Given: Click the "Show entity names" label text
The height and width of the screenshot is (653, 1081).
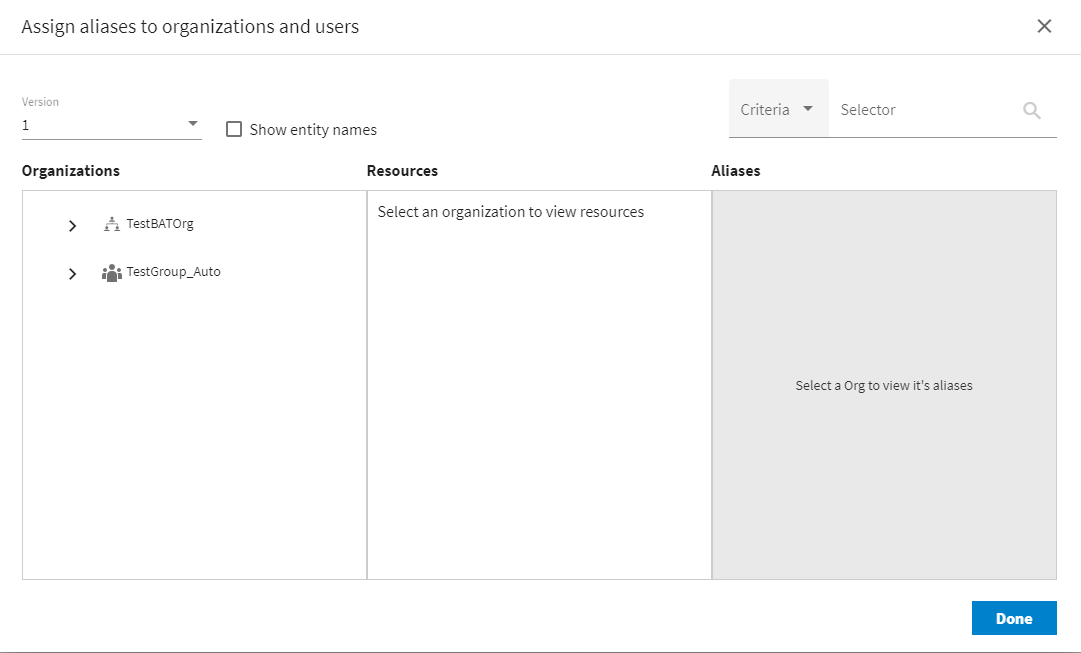Looking at the screenshot, I should 313,130.
